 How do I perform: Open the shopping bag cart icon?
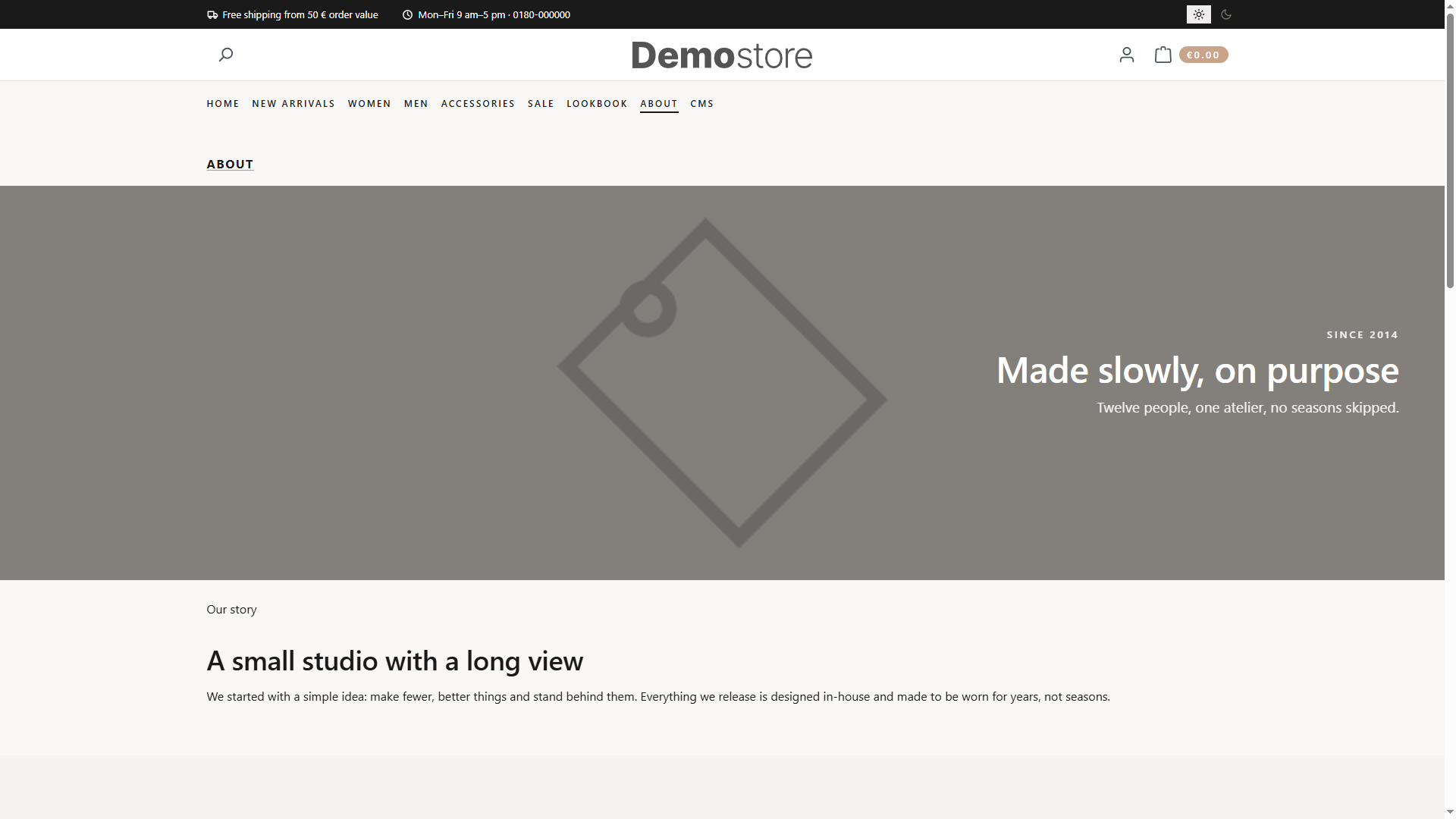pos(1163,55)
